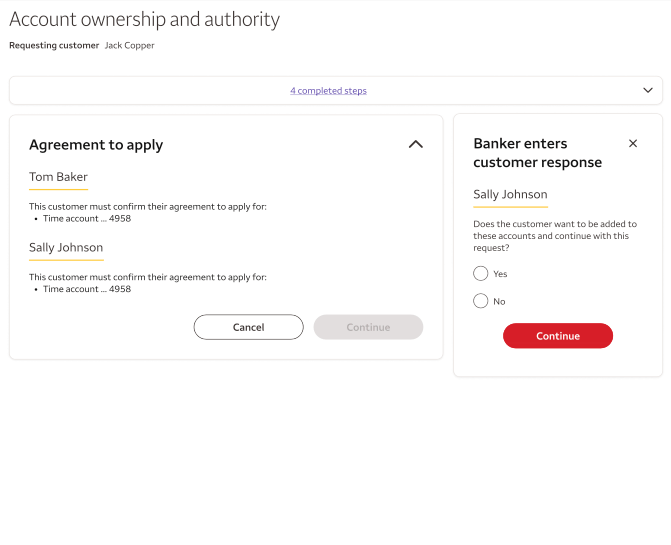Click the Banker enters customer response heading

point(538,153)
